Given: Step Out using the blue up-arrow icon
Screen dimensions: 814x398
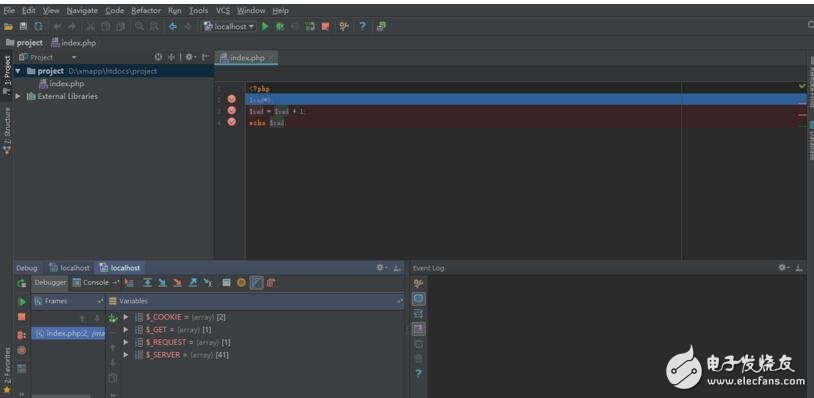Looking at the screenshot, I should click(193, 283).
